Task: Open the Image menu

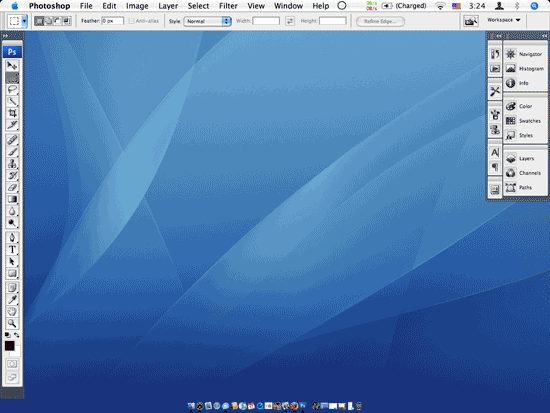Action: coord(137,6)
